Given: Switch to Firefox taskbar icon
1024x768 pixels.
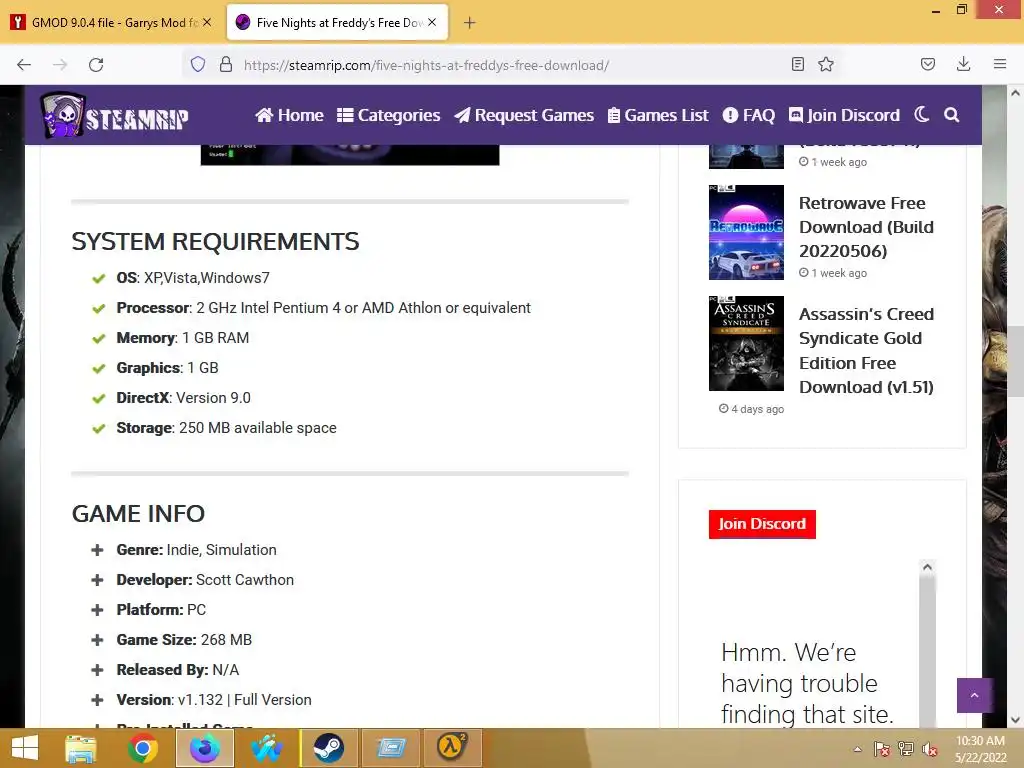Looking at the screenshot, I should [204, 748].
